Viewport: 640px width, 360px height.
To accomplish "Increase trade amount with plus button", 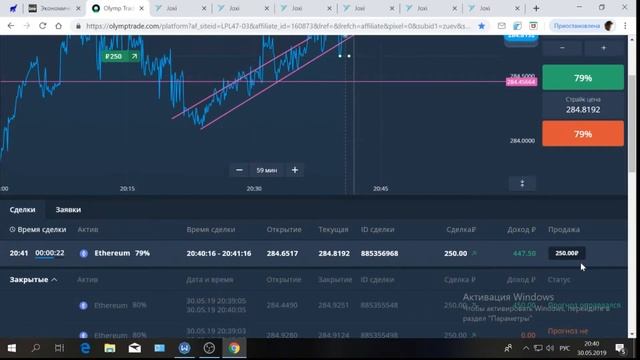I will 603,48.
